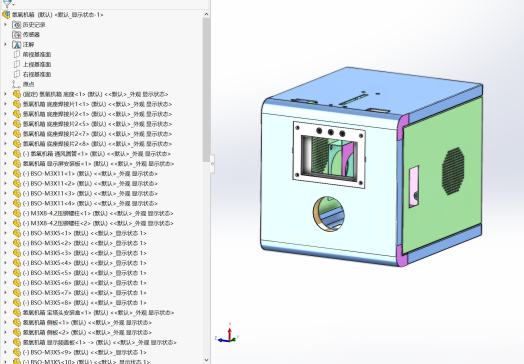Click the 历史记录 history folder icon

point(16,25)
